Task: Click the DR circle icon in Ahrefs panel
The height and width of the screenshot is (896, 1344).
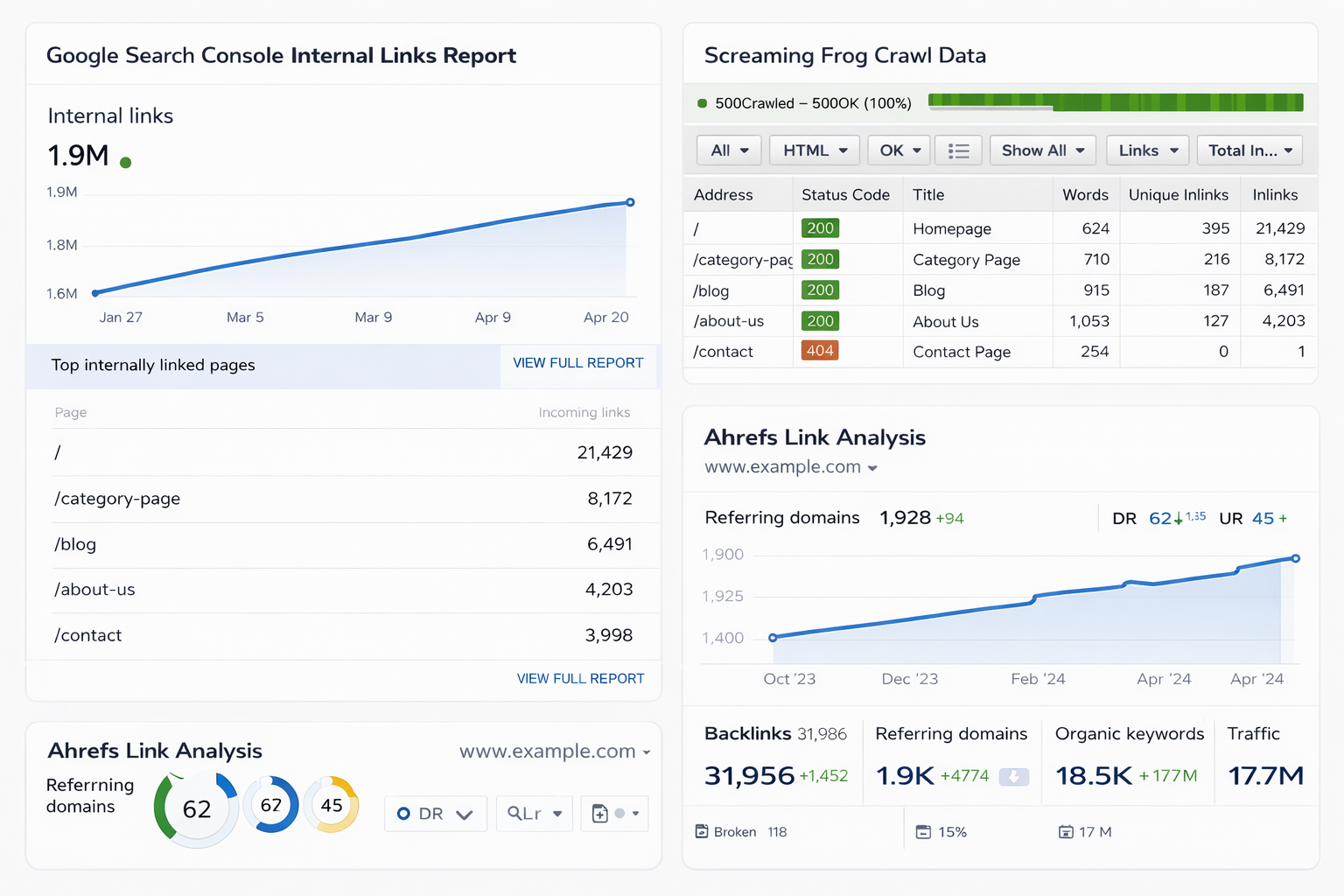Action: 405,813
